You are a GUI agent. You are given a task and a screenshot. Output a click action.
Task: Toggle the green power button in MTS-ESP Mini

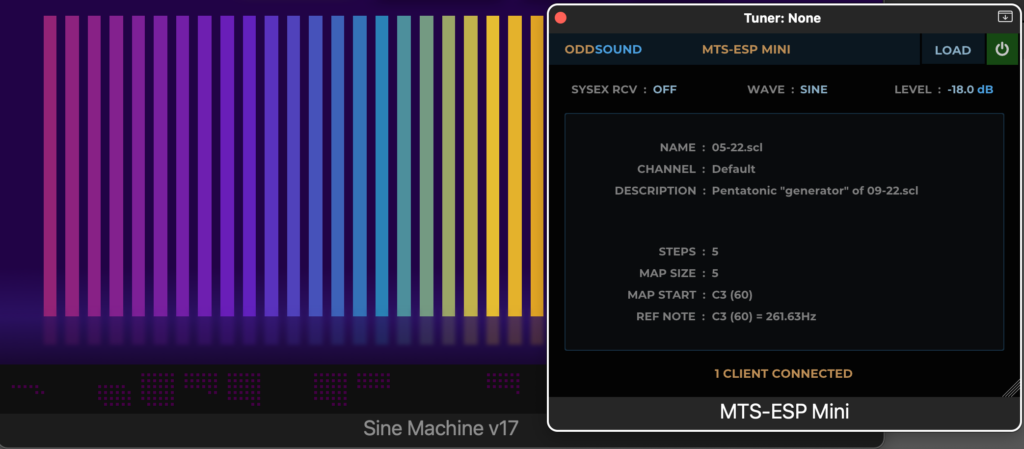tap(1002, 50)
